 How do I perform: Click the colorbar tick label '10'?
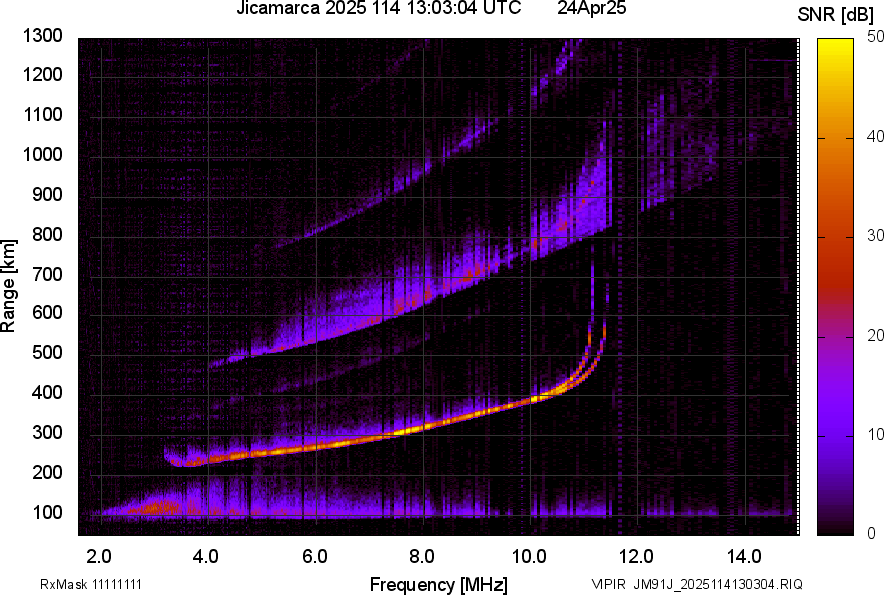point(875,434)
